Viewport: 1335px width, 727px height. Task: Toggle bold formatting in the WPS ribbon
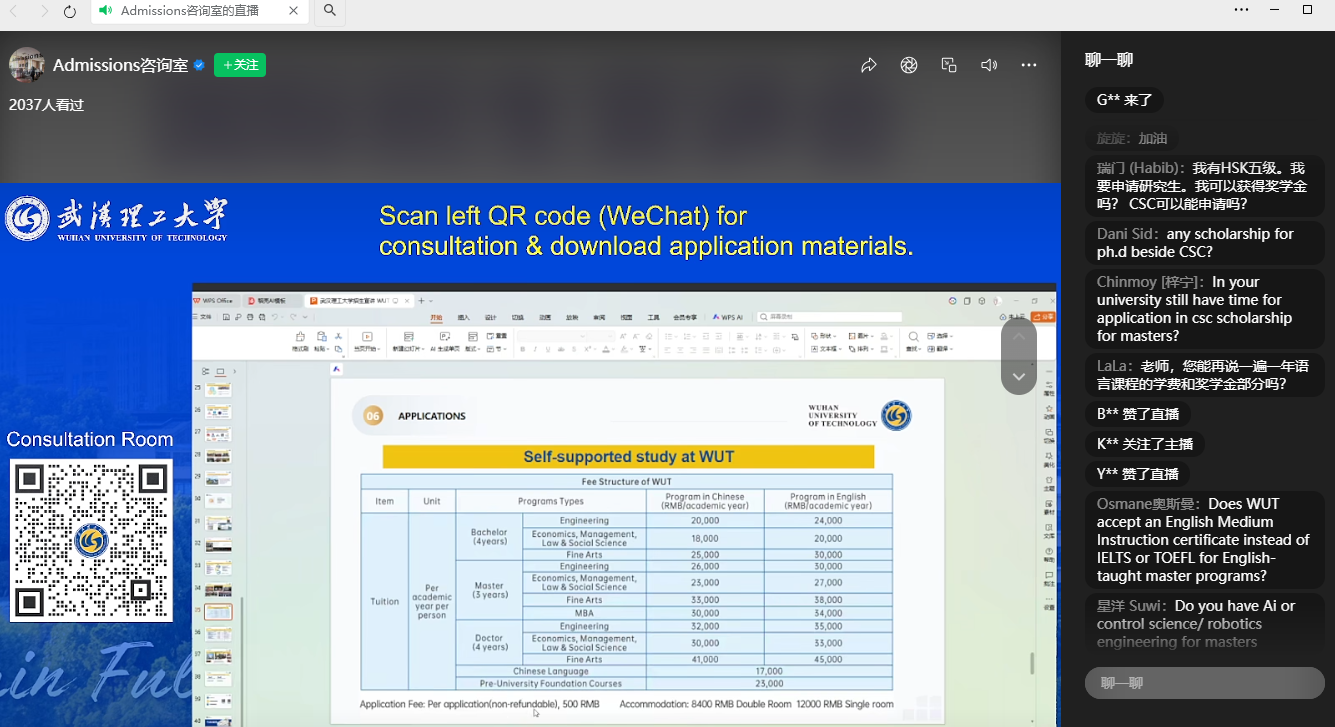[x=522, y=349]
